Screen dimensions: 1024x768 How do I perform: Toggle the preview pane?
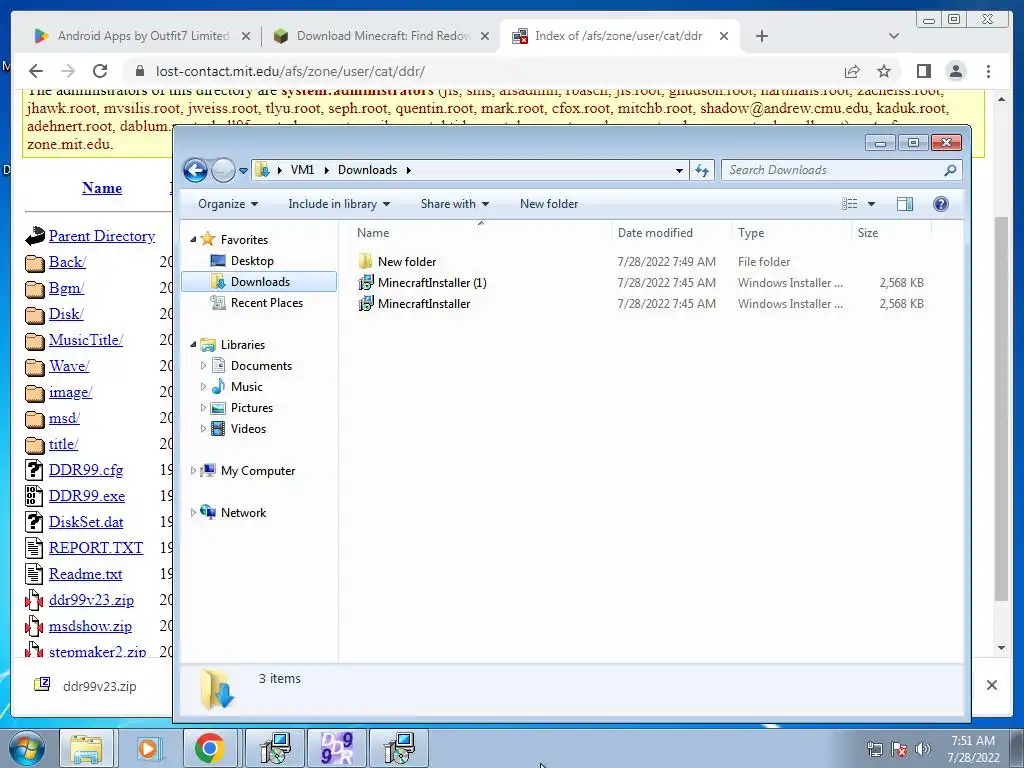point(904,204)
